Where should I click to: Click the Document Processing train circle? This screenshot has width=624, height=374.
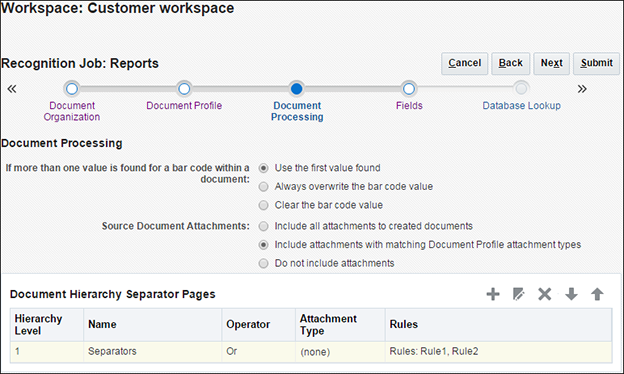(296, 89)
